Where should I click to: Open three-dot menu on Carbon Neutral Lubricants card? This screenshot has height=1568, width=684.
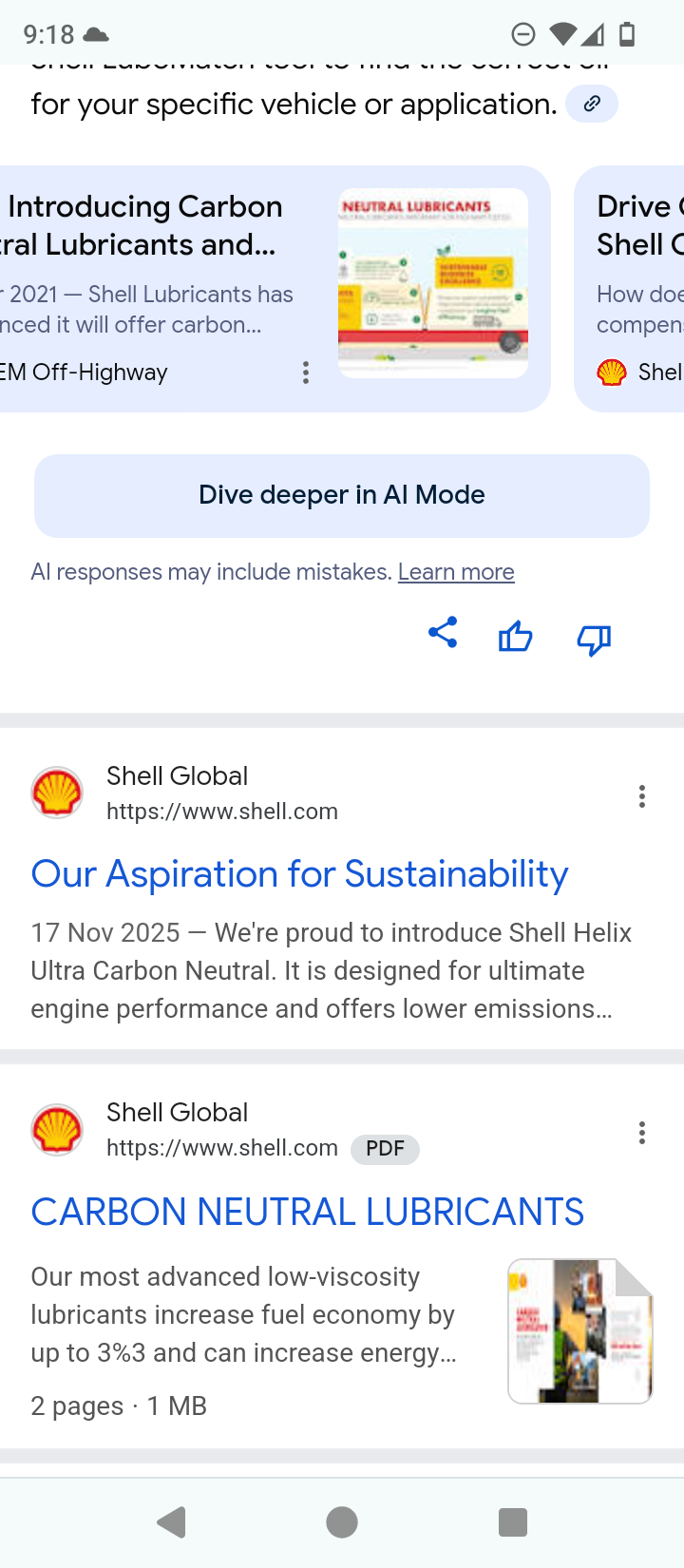(306, 373)
